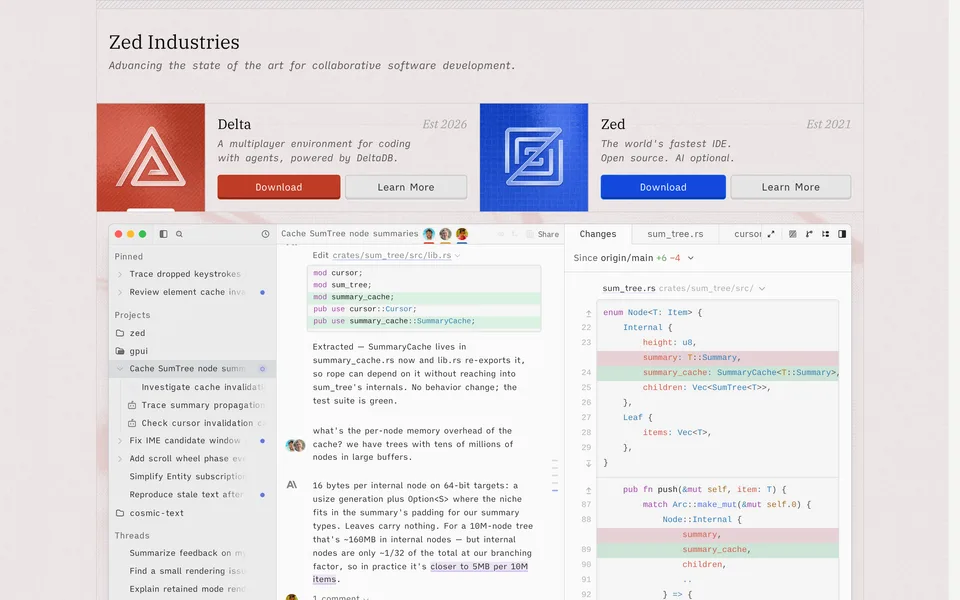The height and width of the screenshot is (600, 960).
Task: Open Find a small rendering issue thread
Action: coord(187,571)
